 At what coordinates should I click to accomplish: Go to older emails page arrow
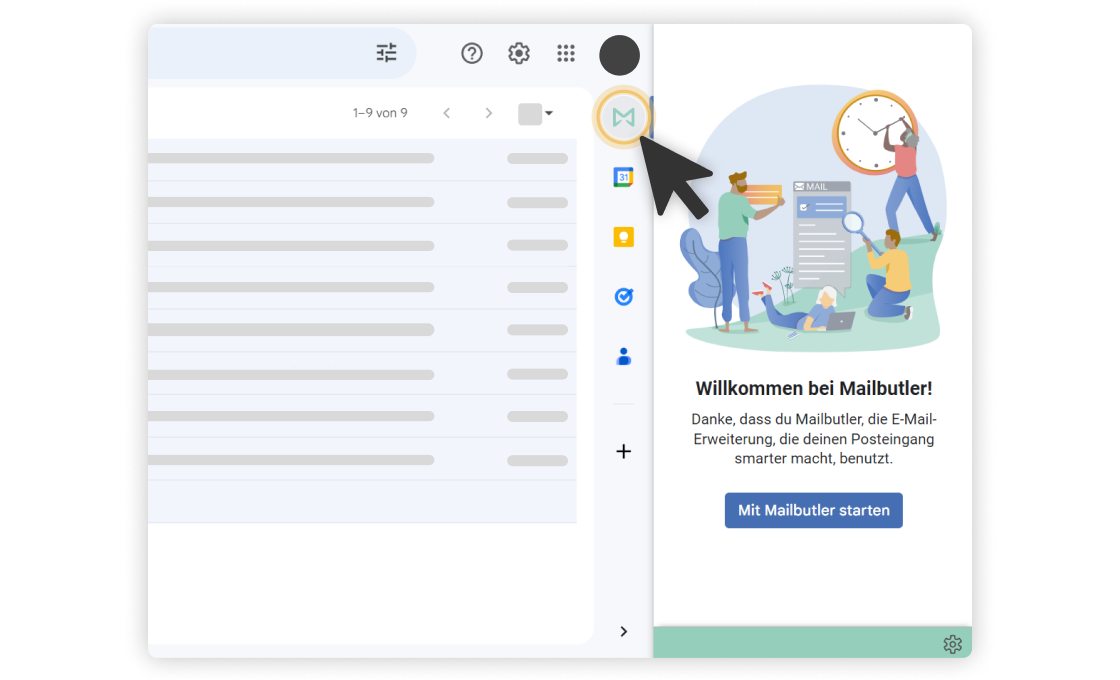(x=489, y=113)
